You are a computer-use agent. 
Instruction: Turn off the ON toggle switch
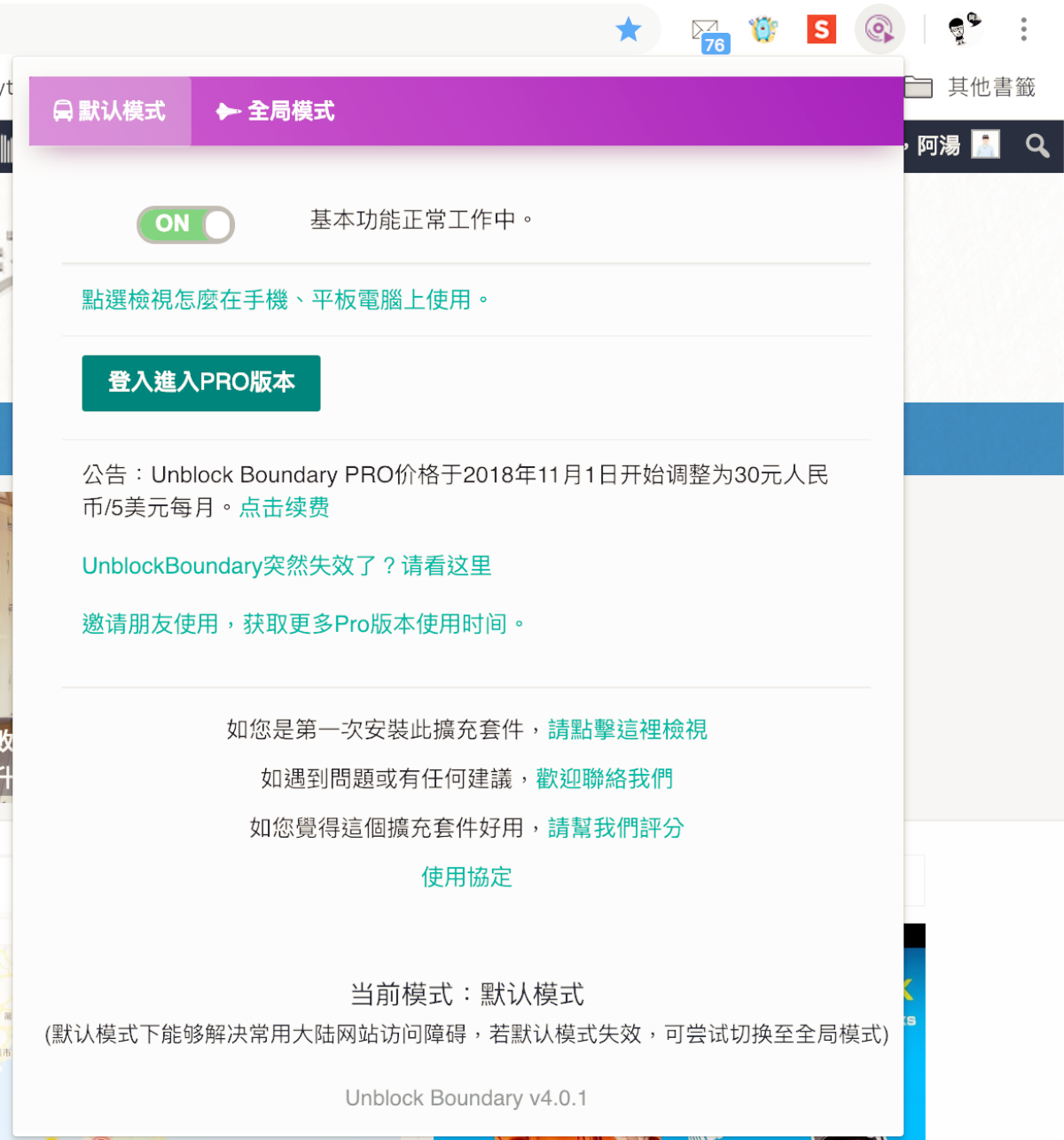tap(185, 224)
